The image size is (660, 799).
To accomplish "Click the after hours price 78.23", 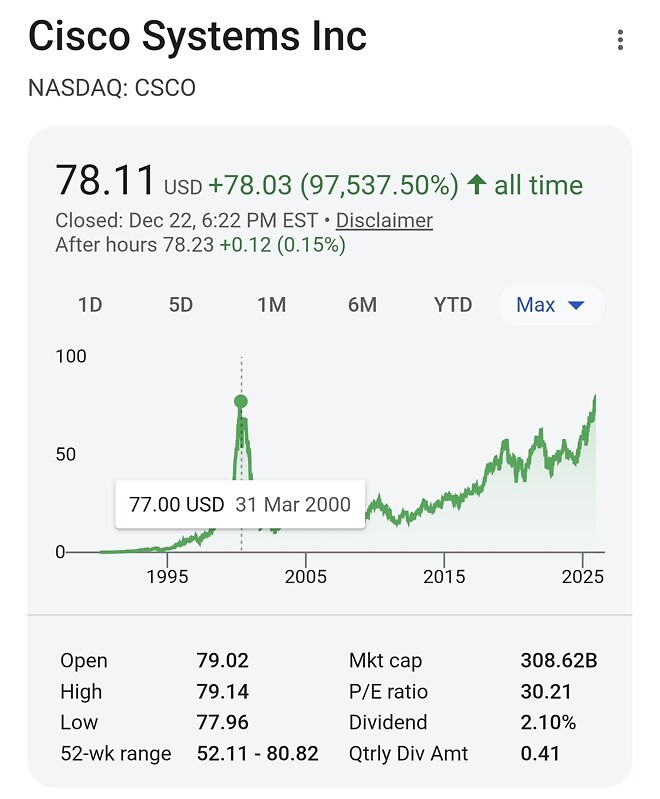I will point(188,245).
